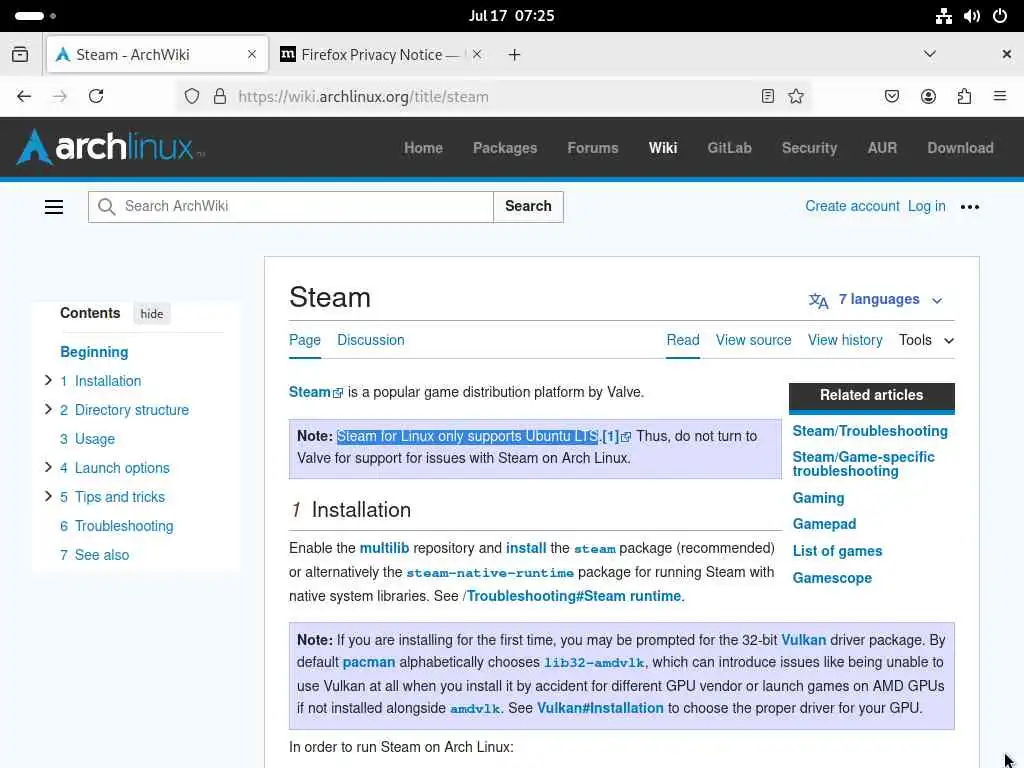Open the Discussion tab

pos(370,340)
